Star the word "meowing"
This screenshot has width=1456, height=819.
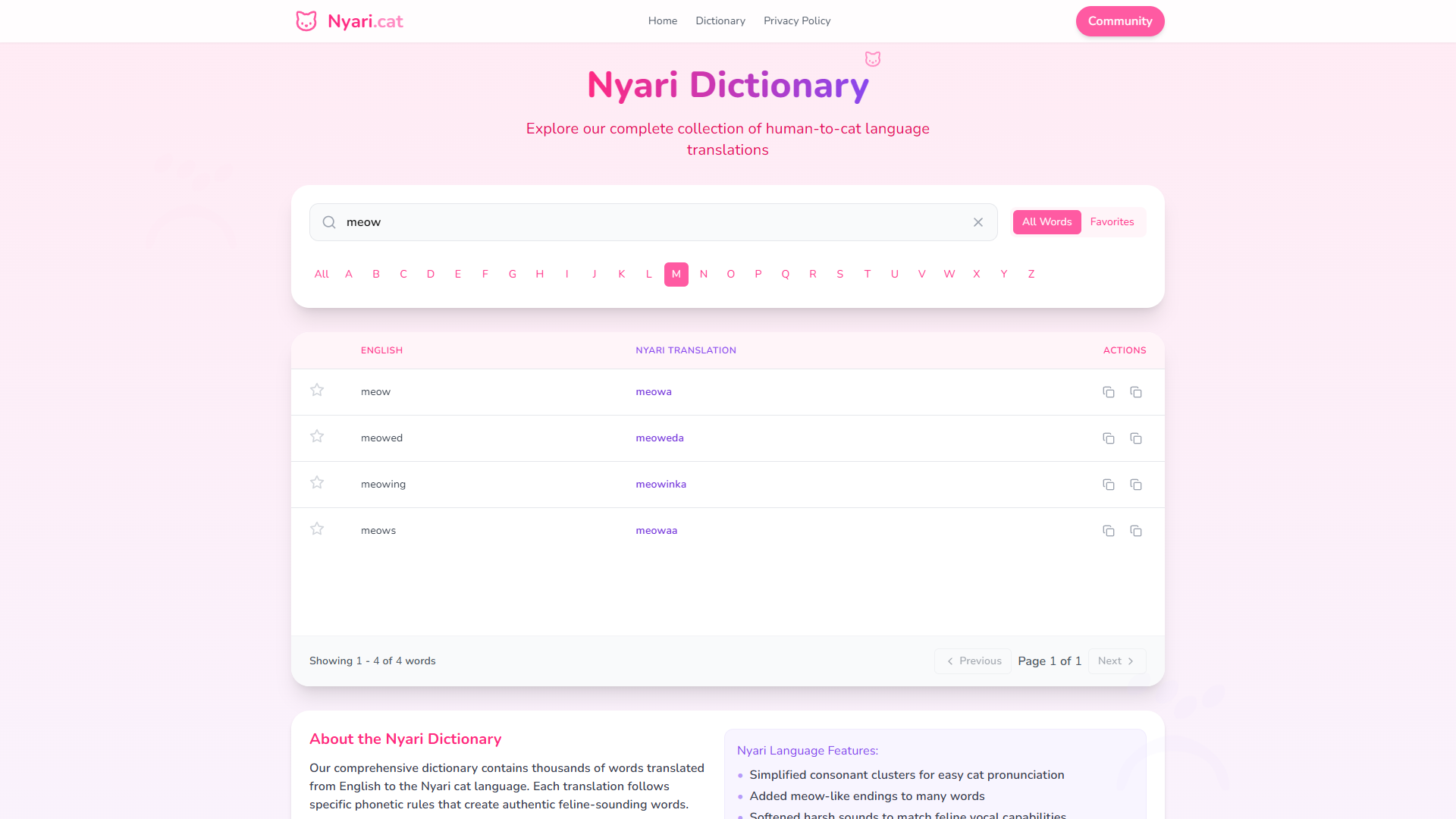[x=317, y=482]
